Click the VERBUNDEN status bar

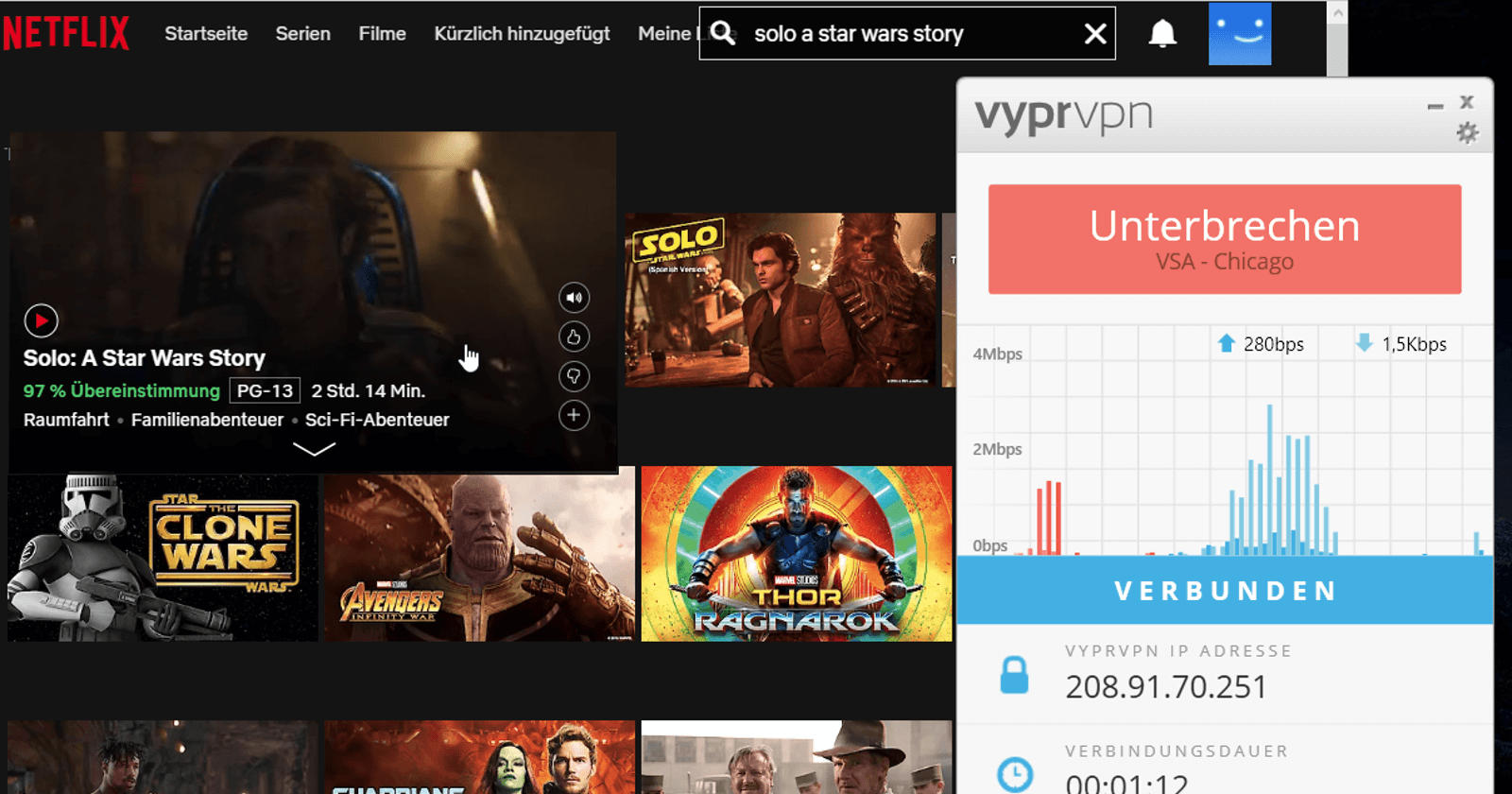click(1225, 591)
